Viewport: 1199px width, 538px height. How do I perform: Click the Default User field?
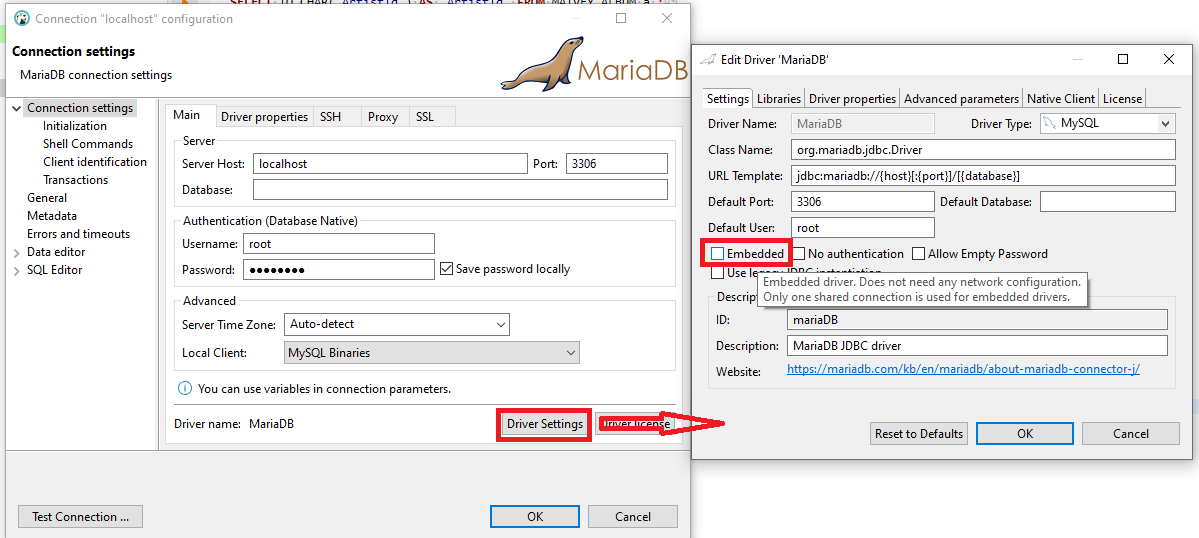coord(863,228)
